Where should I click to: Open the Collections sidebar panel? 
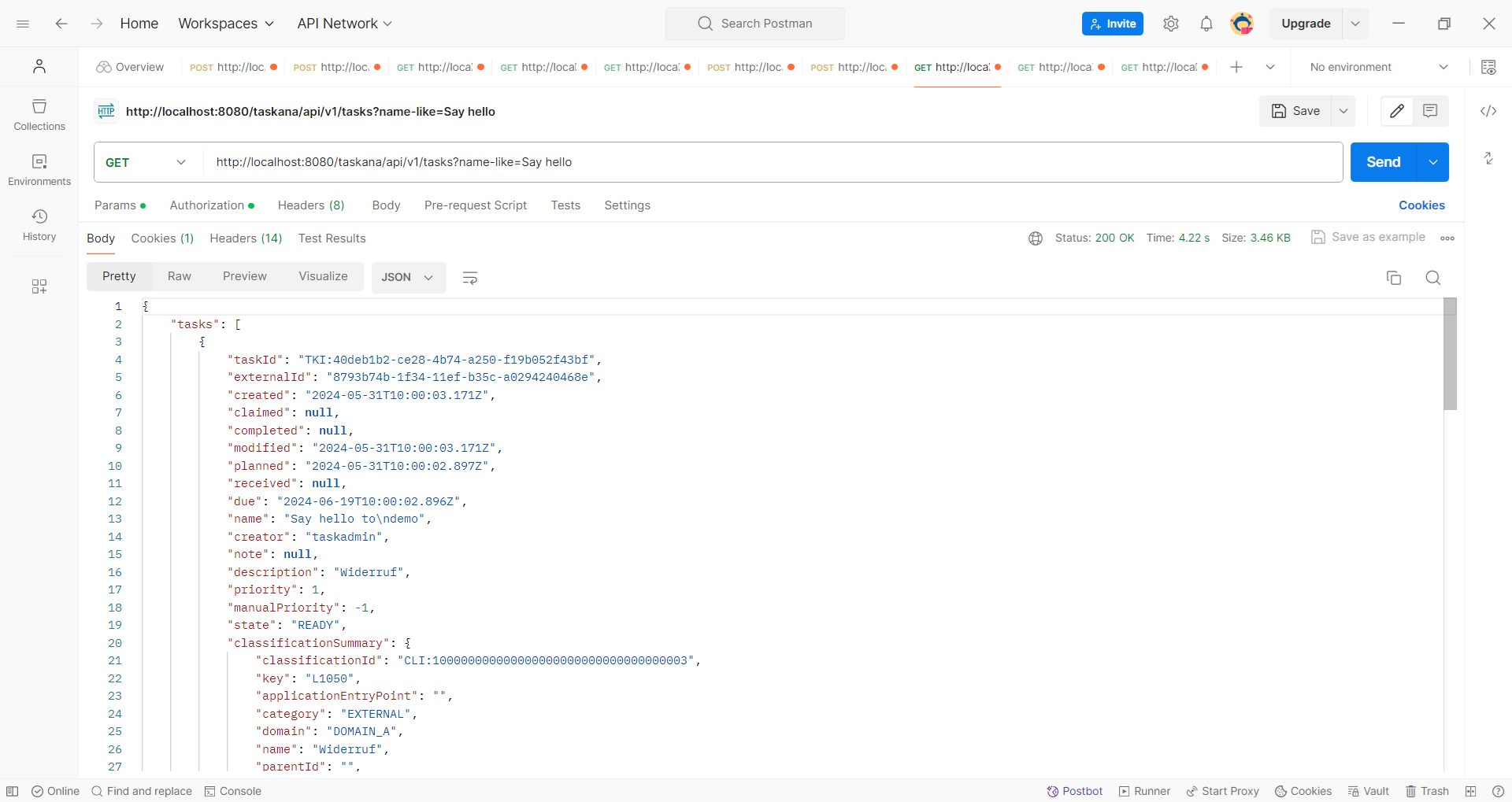39,115
